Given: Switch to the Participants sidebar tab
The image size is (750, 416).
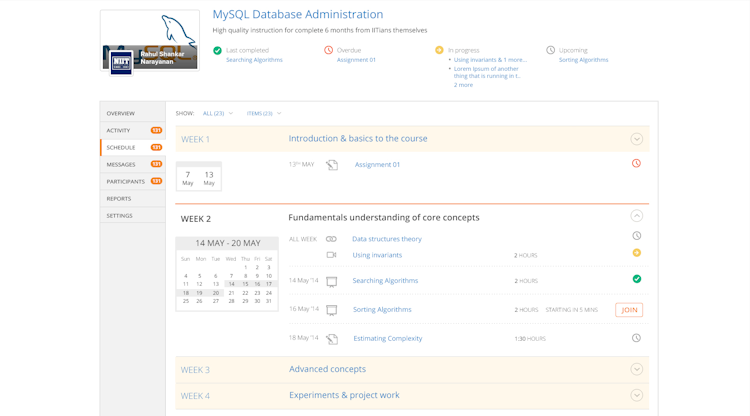Looking at the screenshot, I should tap(125, 181).
